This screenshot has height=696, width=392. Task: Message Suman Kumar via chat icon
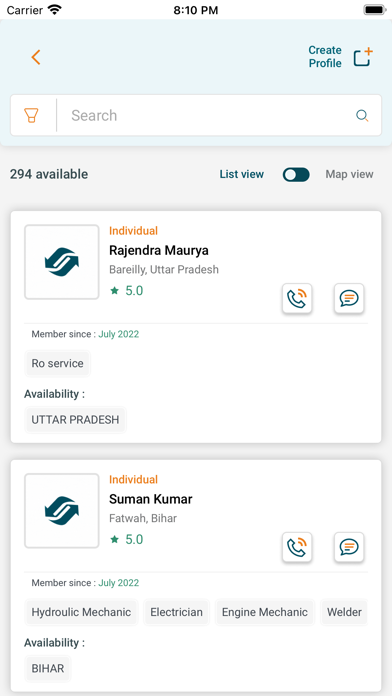click(349, 547)
